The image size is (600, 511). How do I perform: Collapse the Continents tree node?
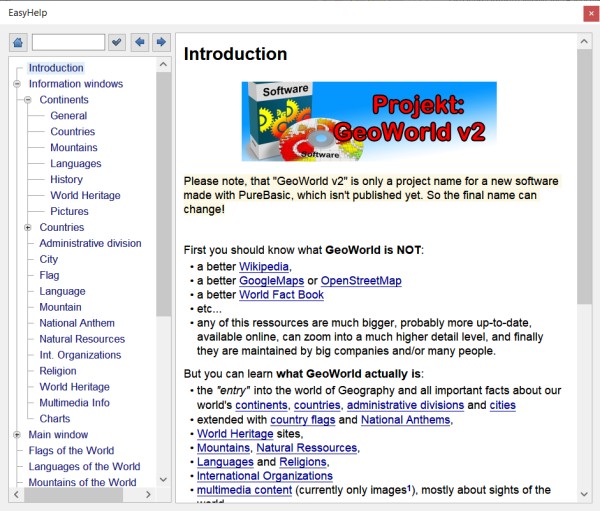(x=28, y=100)
